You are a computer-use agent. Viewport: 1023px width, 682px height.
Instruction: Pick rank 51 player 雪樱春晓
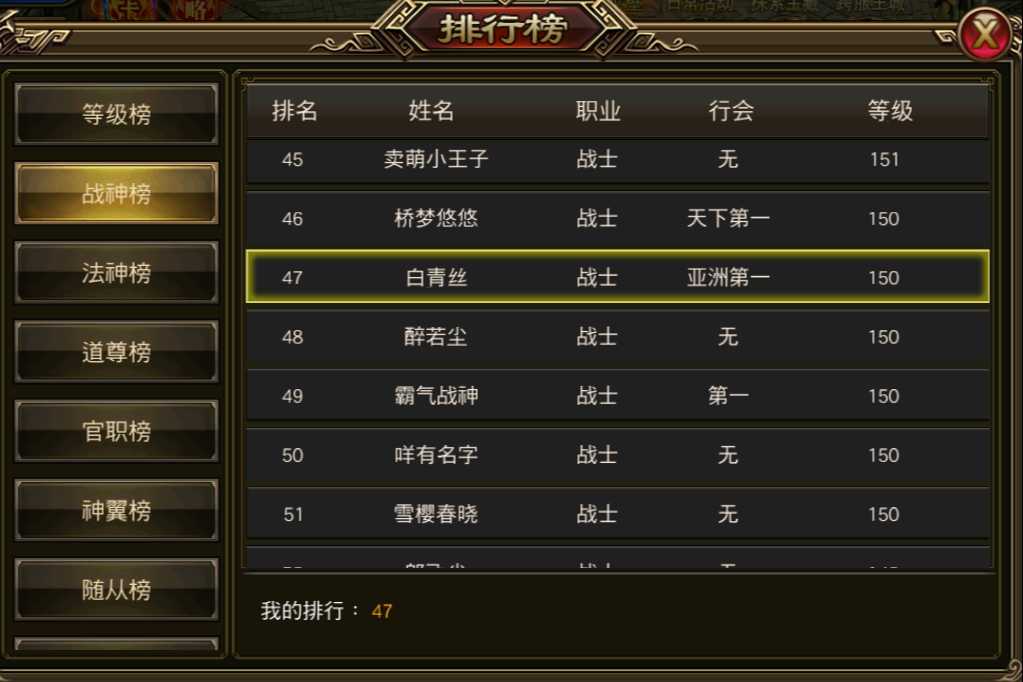click(617, 514)
